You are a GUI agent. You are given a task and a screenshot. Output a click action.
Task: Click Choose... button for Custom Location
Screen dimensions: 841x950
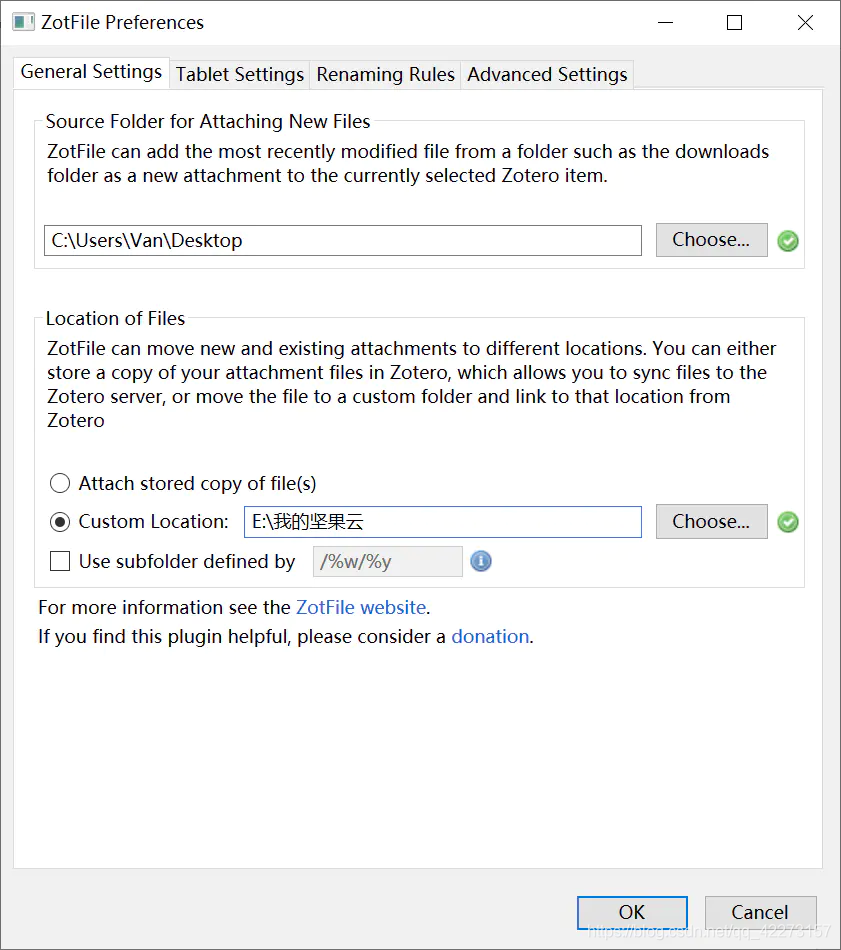coord(711,522)
